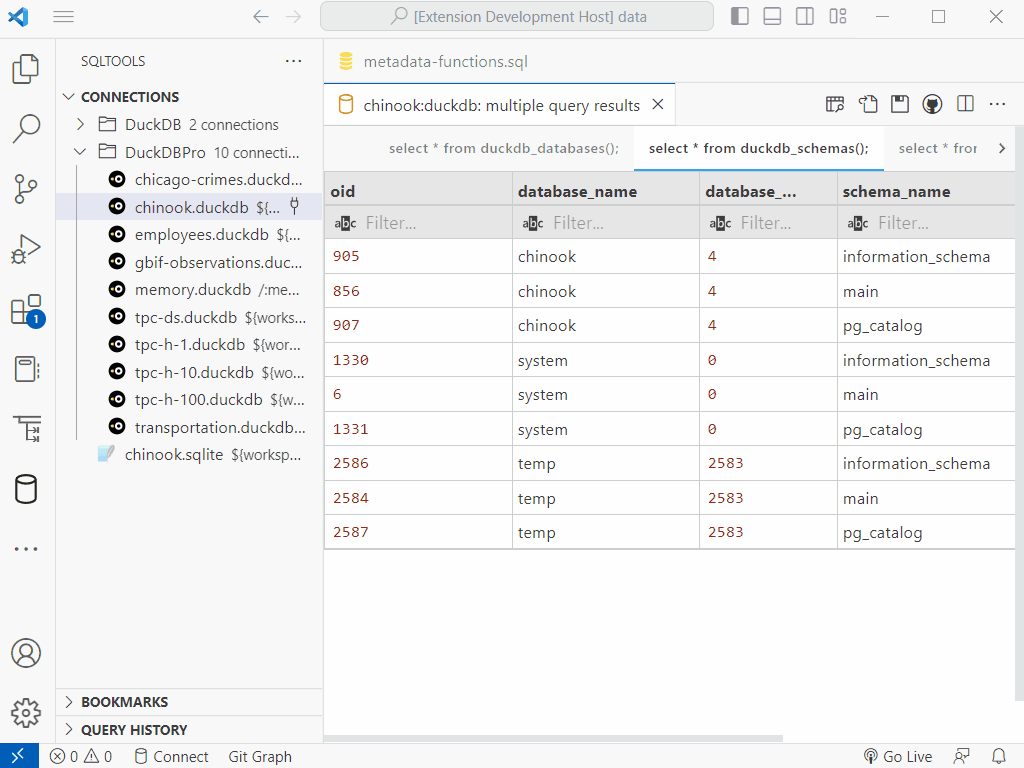Click Git Graph in the status bar
The width and height of the screenshot is (1024, 768).
pos(259,757)
